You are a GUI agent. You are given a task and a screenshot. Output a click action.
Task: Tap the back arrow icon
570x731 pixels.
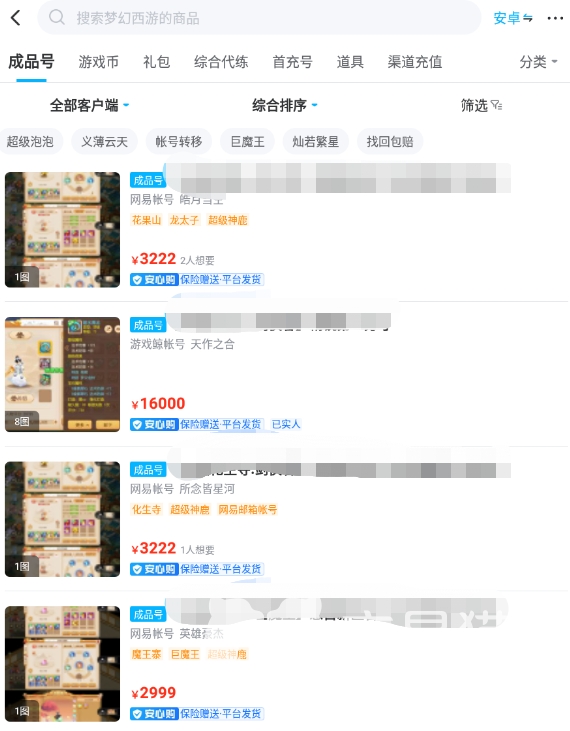coord(16,18)
